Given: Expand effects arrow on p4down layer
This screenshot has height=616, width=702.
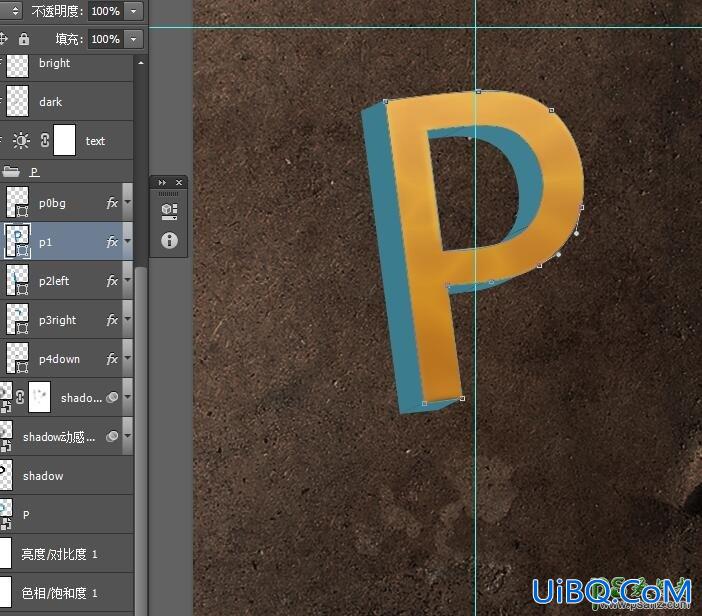Looking at the screenshot, I should click(x=128, y=358).
